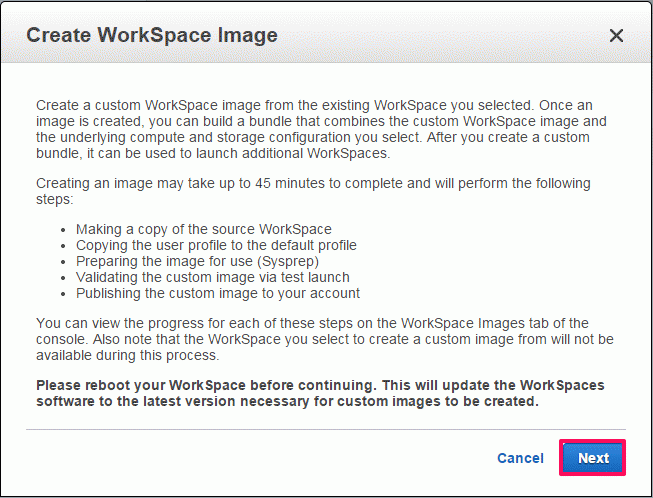Image resolution: width=653 pixels, height=498 pixels.
Task: Click the Validating the custom image step
Action: coord(213,277)
